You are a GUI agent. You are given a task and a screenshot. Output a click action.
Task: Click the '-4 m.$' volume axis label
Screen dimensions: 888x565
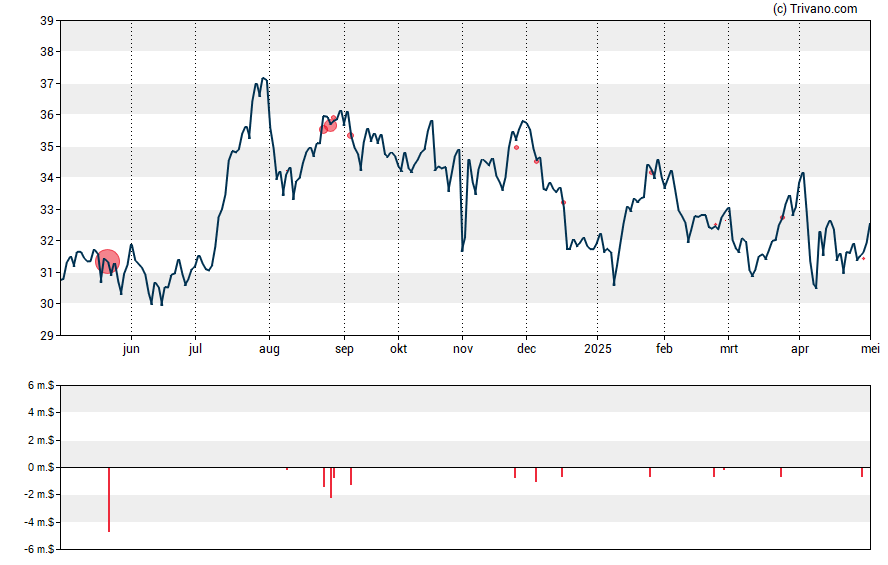[39, 522]
